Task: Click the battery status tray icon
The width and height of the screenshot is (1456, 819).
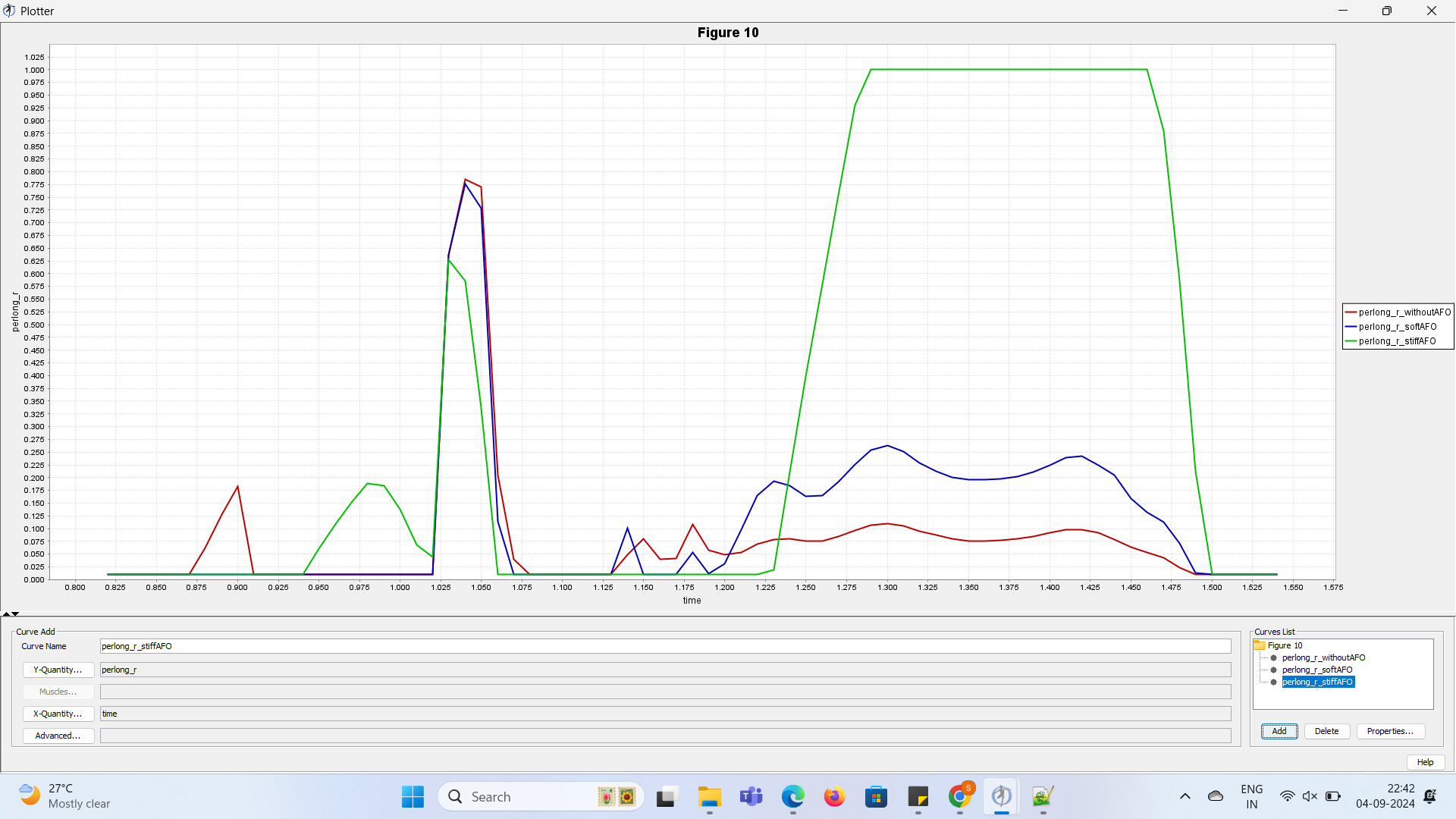Action: click(x=1332, y=796)
